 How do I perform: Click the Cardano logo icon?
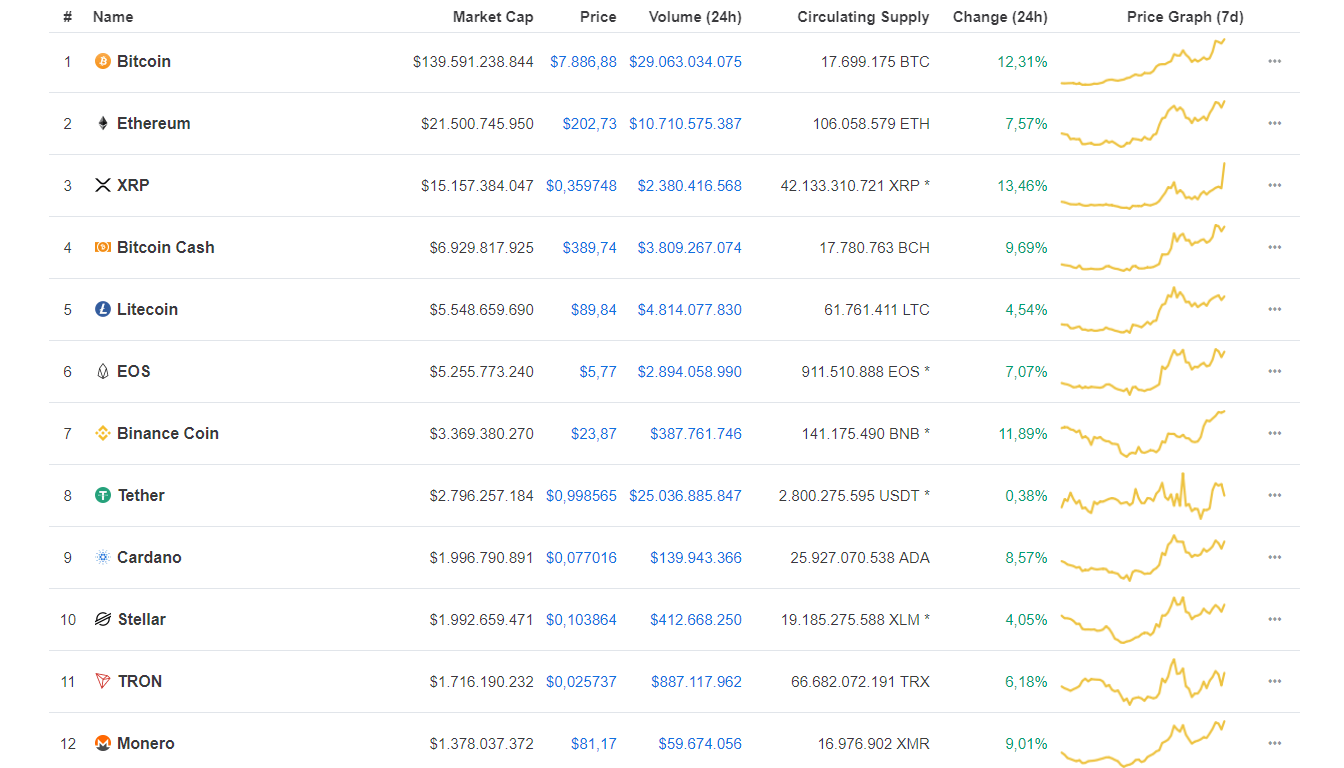tap(102, 558)
